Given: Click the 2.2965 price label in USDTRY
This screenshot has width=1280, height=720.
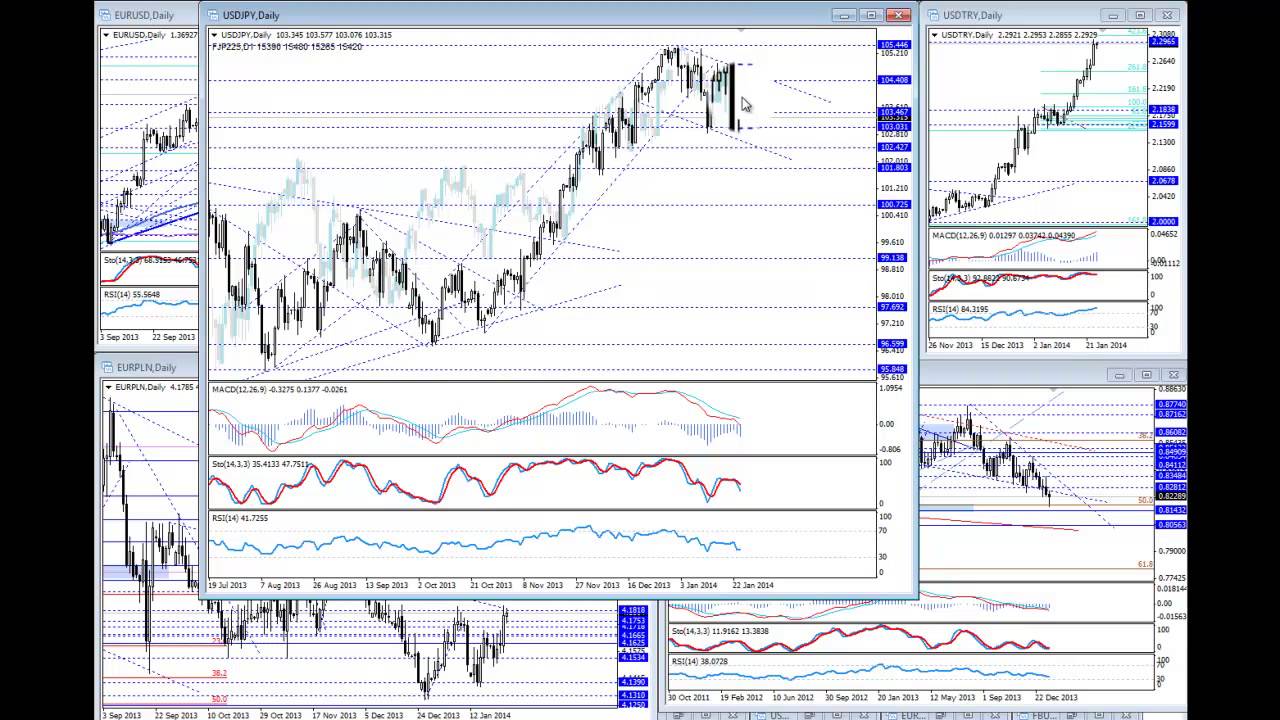Looking at the screenshot, I should 1163,42.
